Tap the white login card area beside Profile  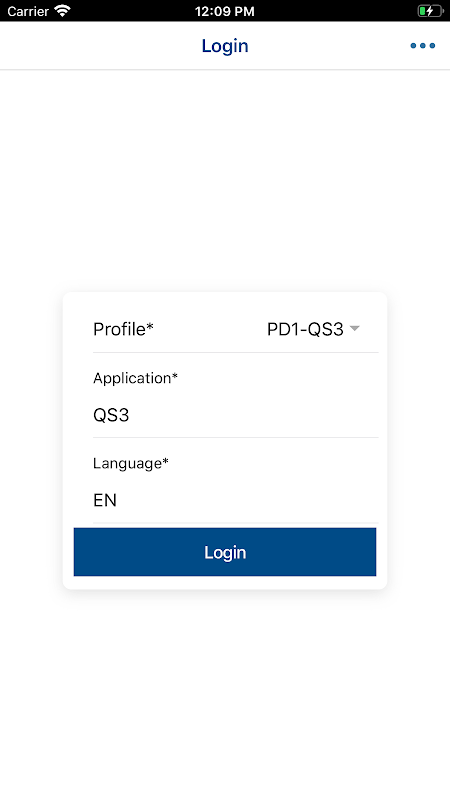pos(209,329)
